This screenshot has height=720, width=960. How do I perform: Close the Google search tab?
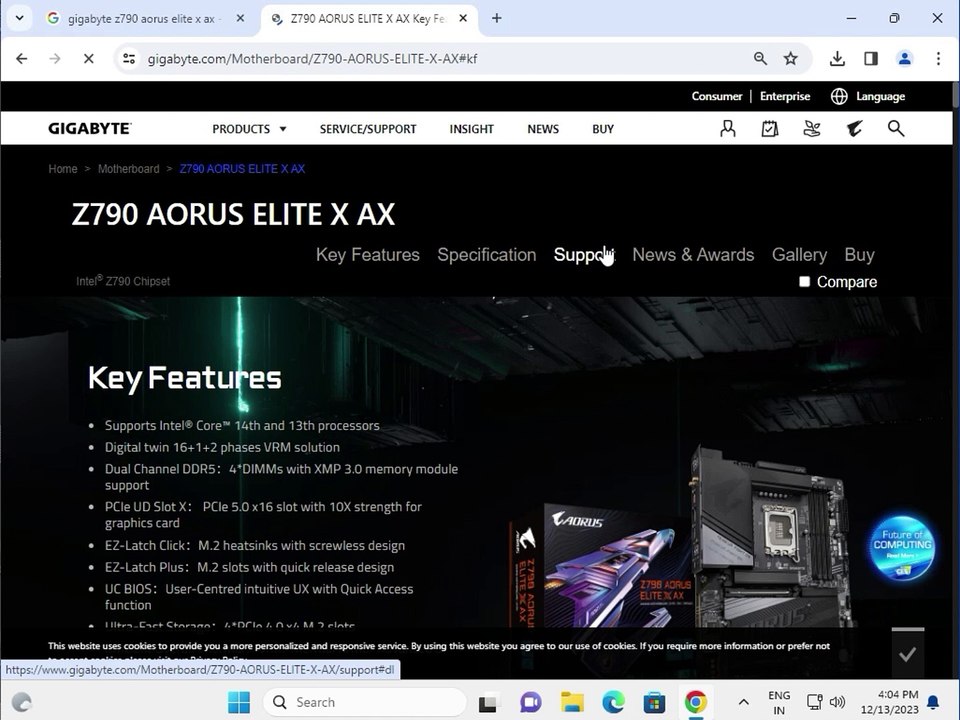point(241,18)
